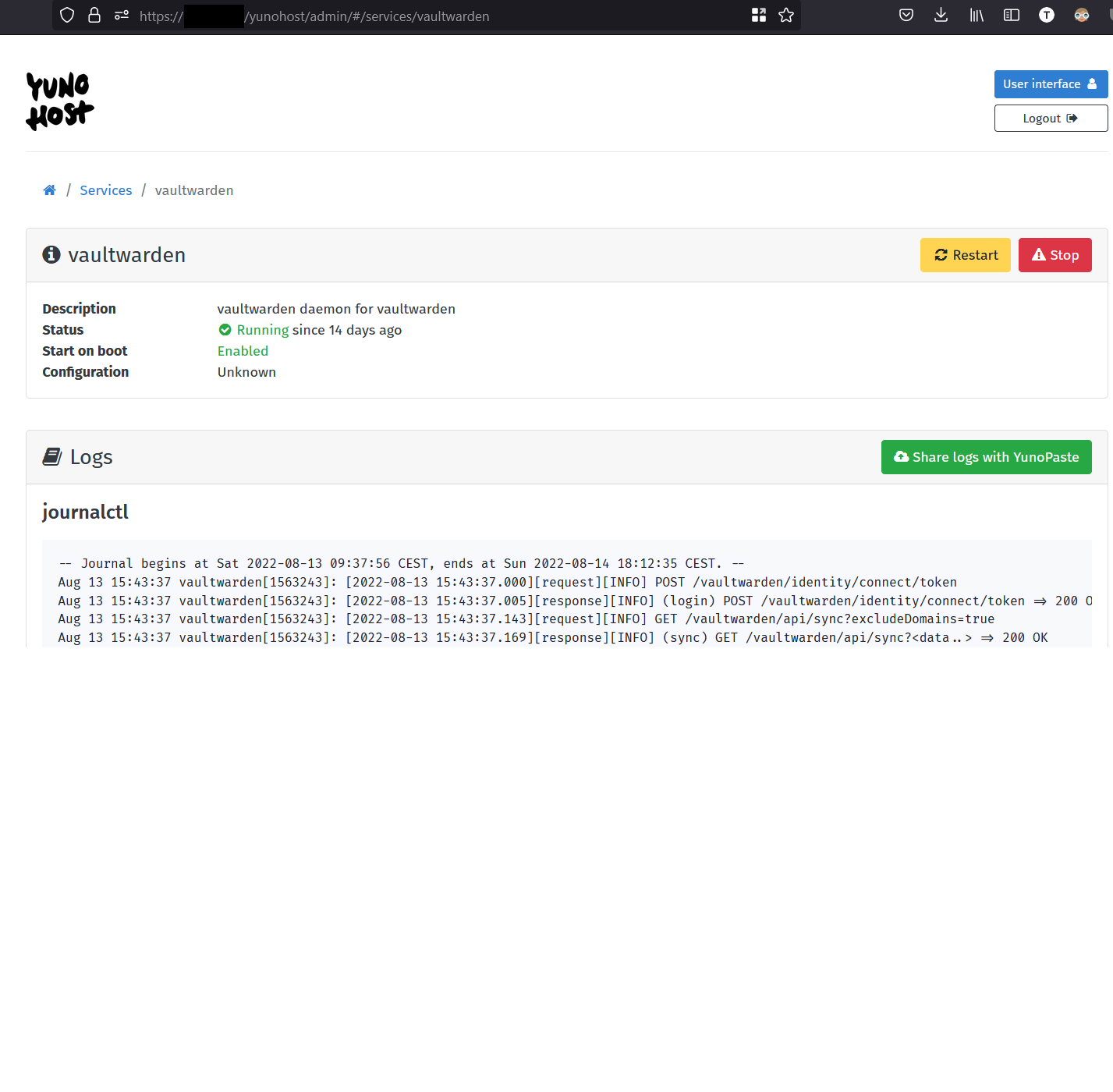Click the 'Running' status text

click(x=263, y=330)
